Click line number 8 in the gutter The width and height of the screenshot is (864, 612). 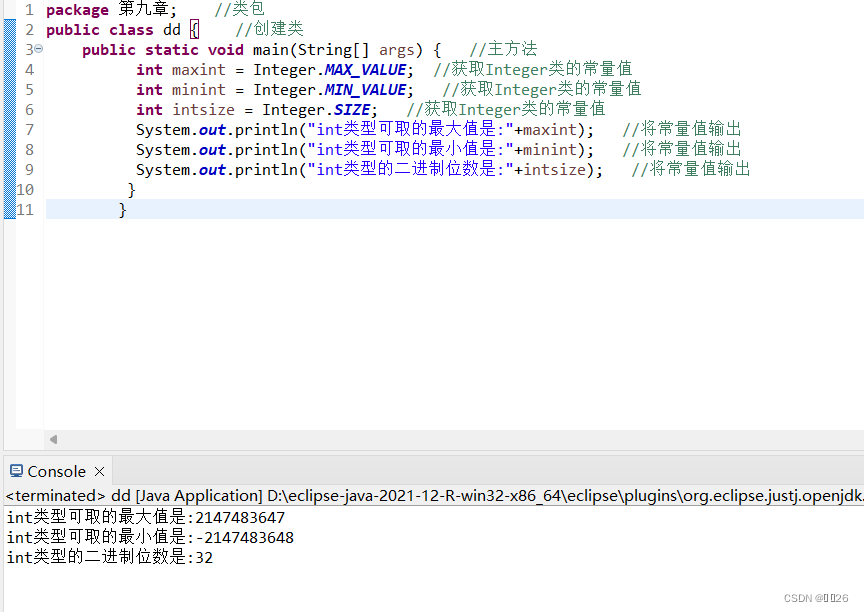[29, 150]
